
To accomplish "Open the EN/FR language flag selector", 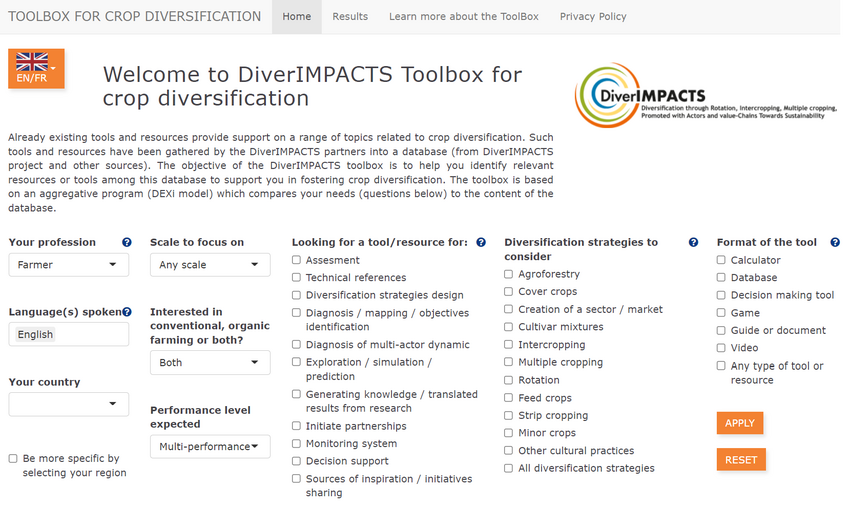I will [36, 68].
